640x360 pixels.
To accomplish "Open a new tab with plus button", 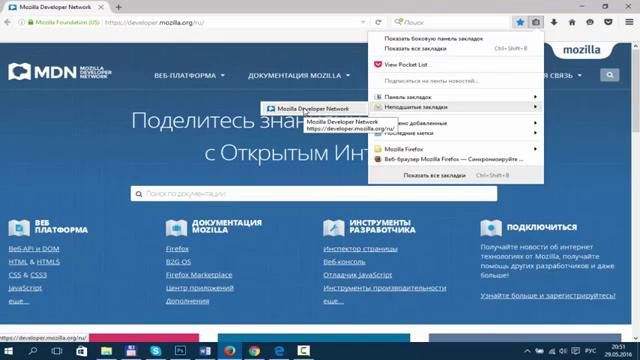I will (119, 7).
